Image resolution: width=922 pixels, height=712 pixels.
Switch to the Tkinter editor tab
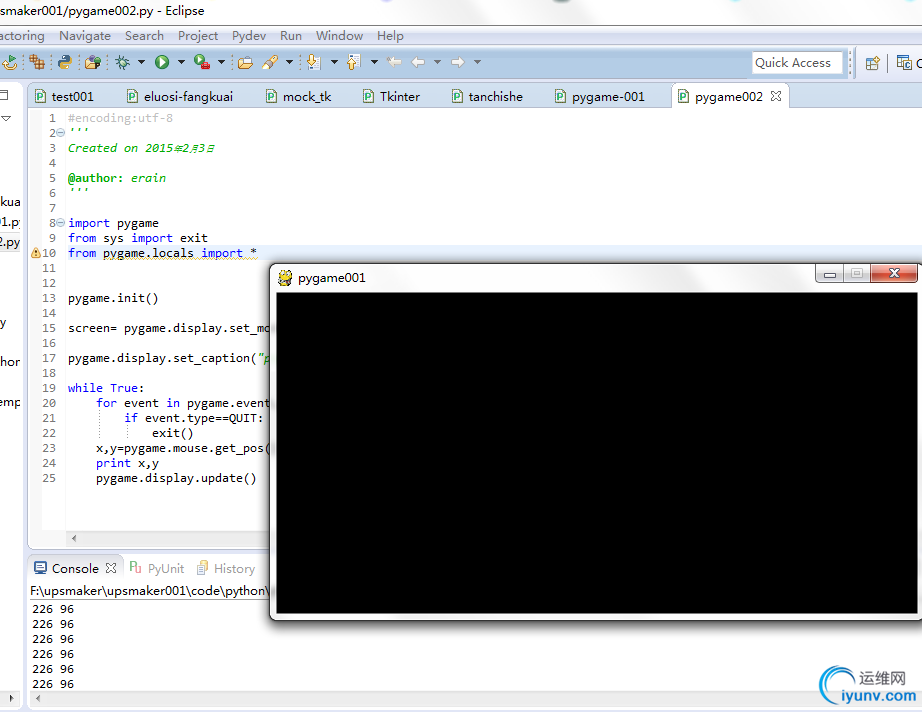[392, 96]
